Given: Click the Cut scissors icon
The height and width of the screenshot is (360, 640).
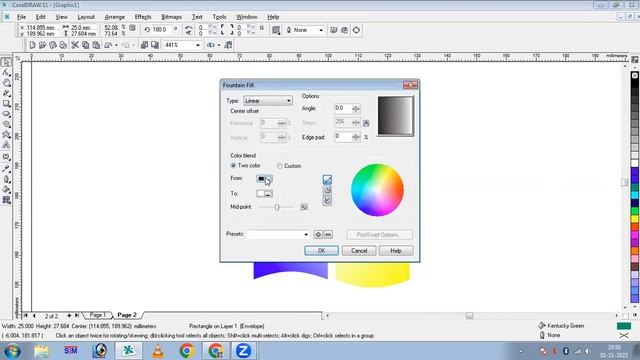Looking at the screenshot, I should coord(75,45).
